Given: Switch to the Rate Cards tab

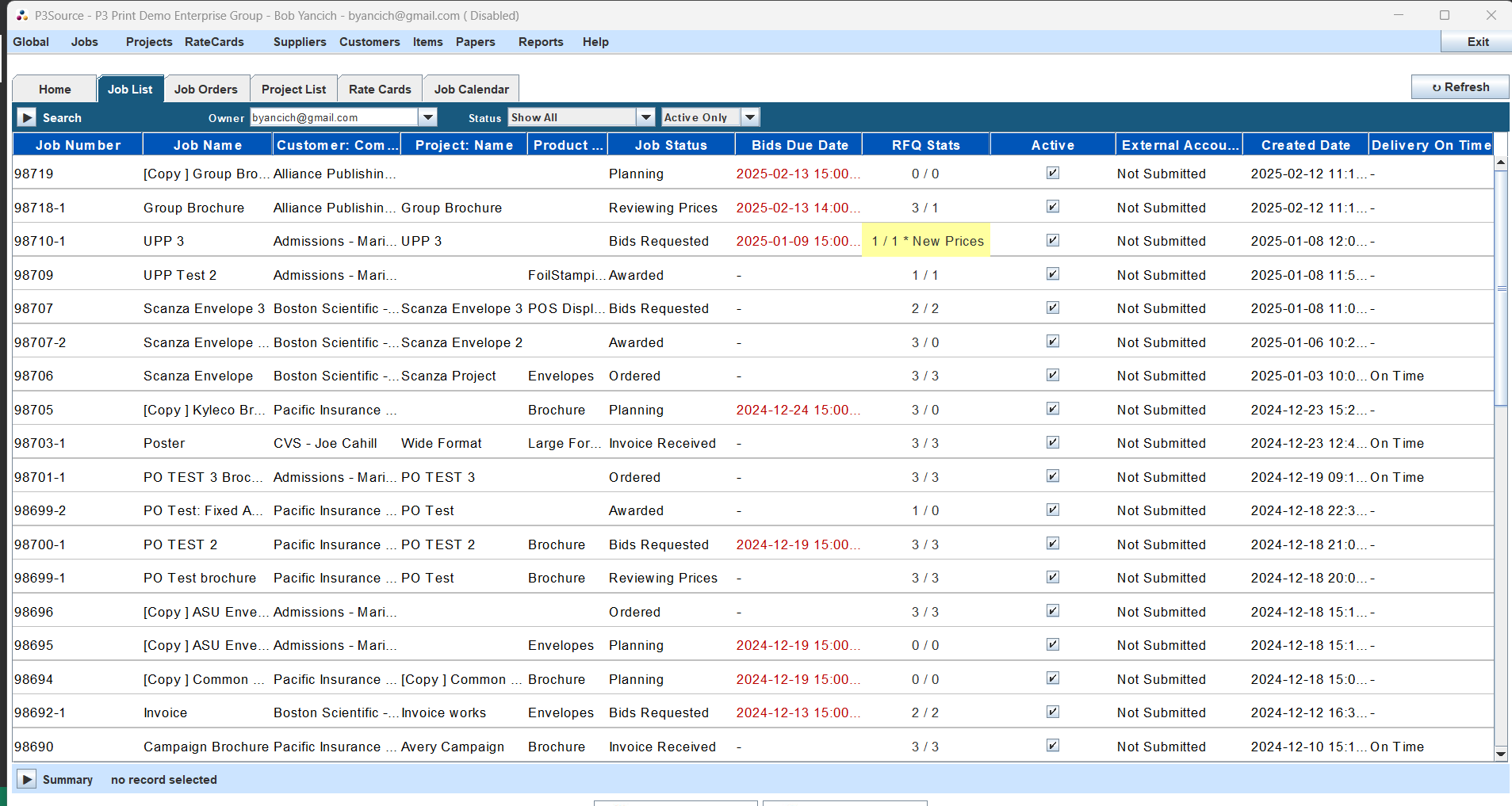Looking at the screenshot, I should click(x=379, y=89).
